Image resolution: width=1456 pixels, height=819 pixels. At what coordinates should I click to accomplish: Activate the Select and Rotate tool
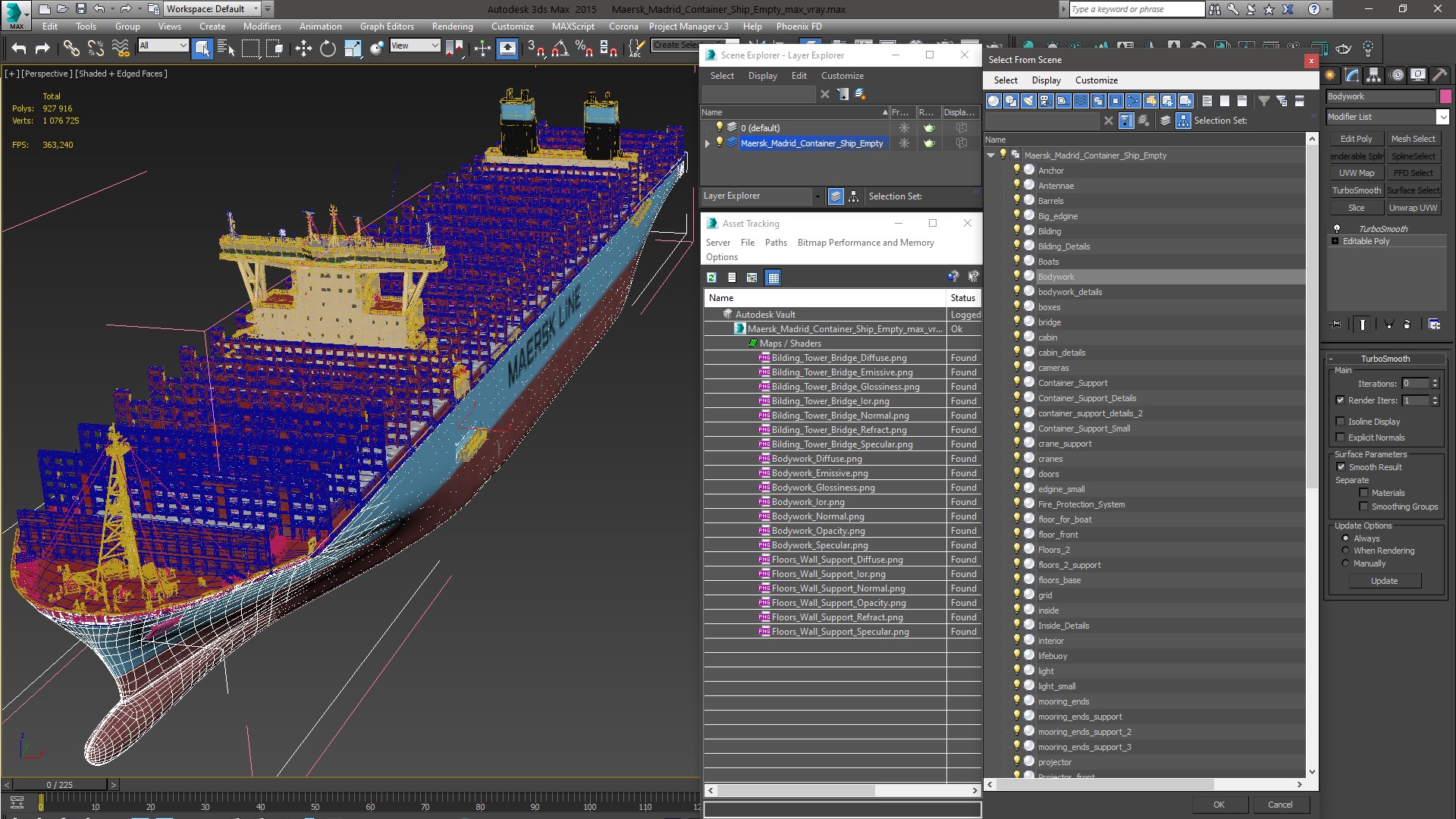(328, 49)
